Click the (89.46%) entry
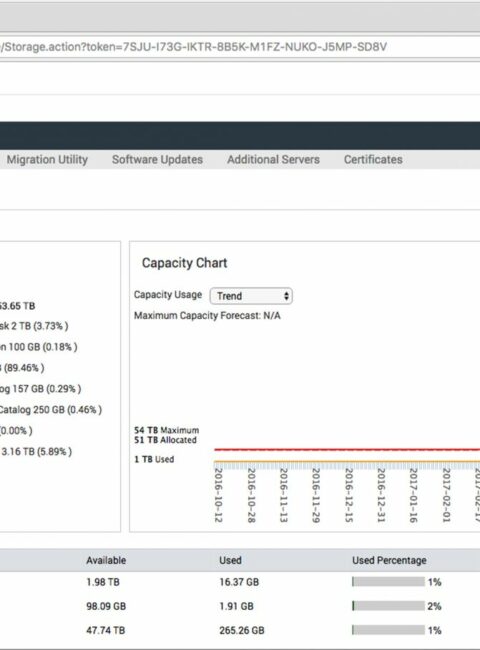Viewport: 480px width, 650px height. (22, 368)
